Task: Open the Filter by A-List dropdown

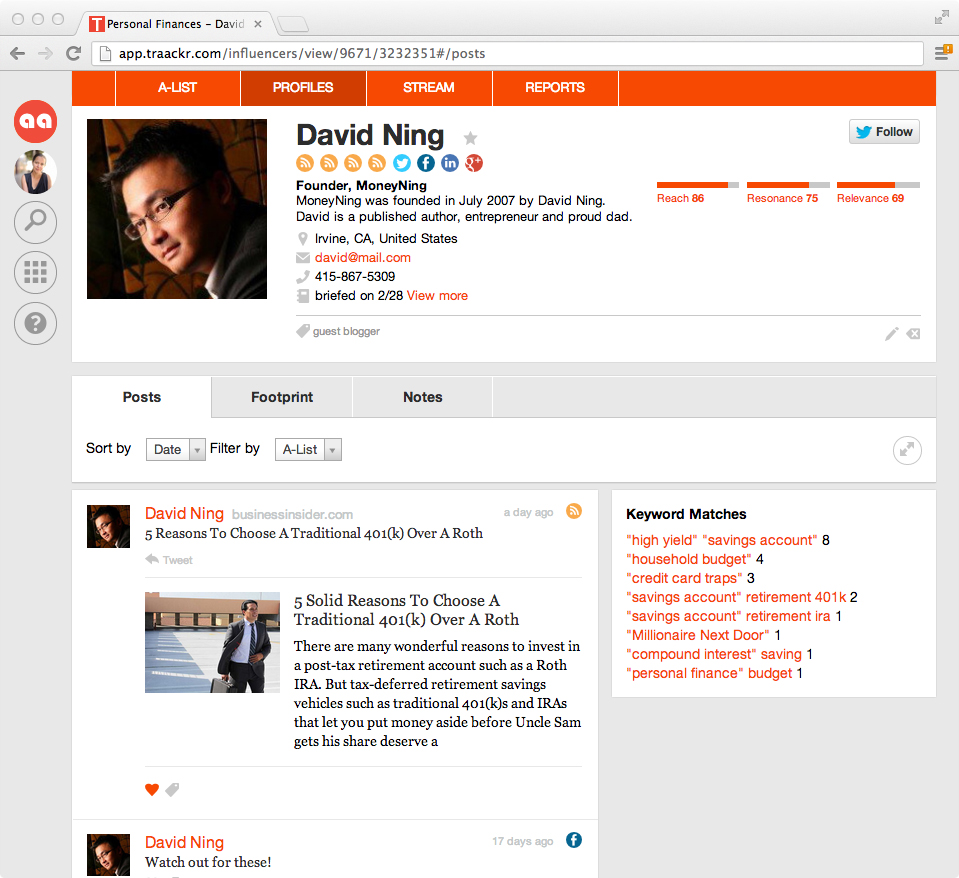Action: click(x=308, y=449)
